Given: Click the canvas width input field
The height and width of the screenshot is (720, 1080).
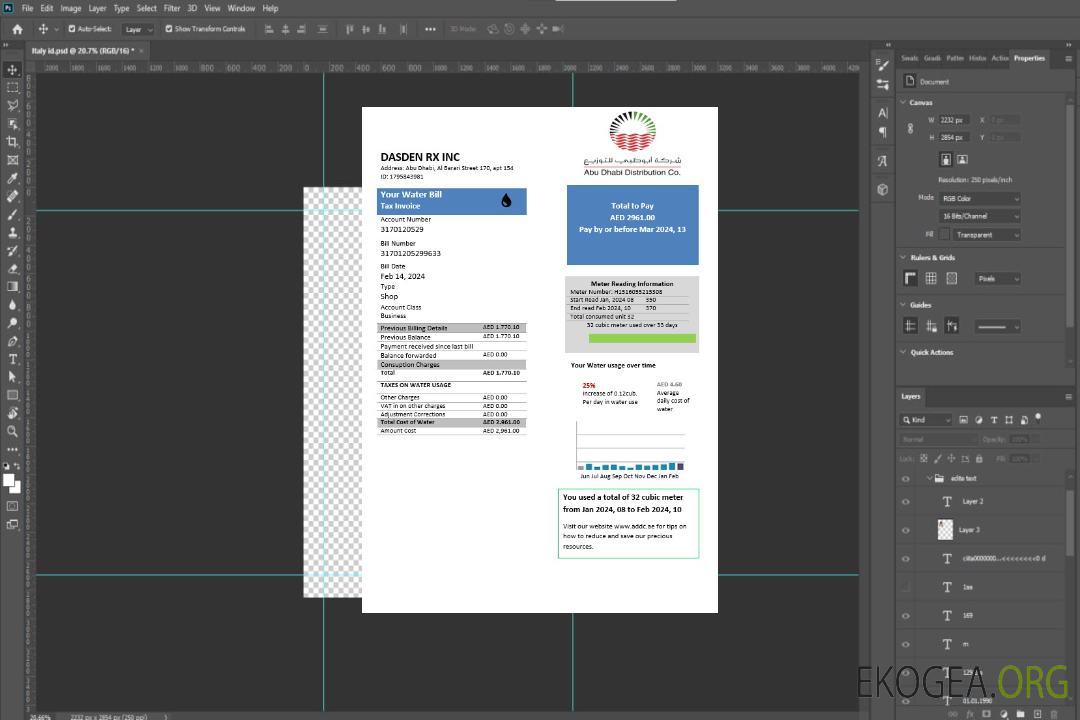Looking at the screenshot, I should point(955,120).
